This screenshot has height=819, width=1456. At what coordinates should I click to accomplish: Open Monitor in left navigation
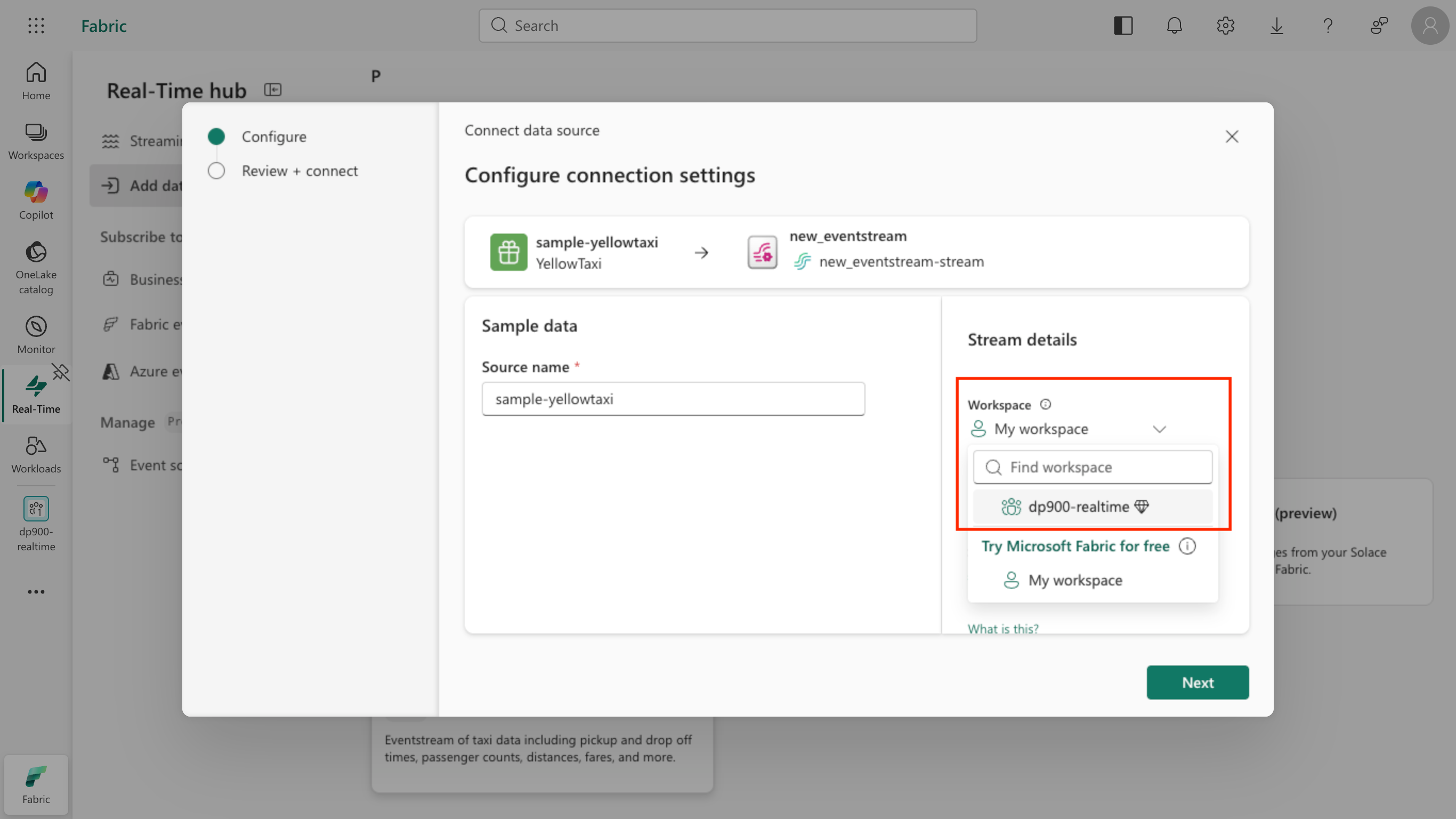36,334
